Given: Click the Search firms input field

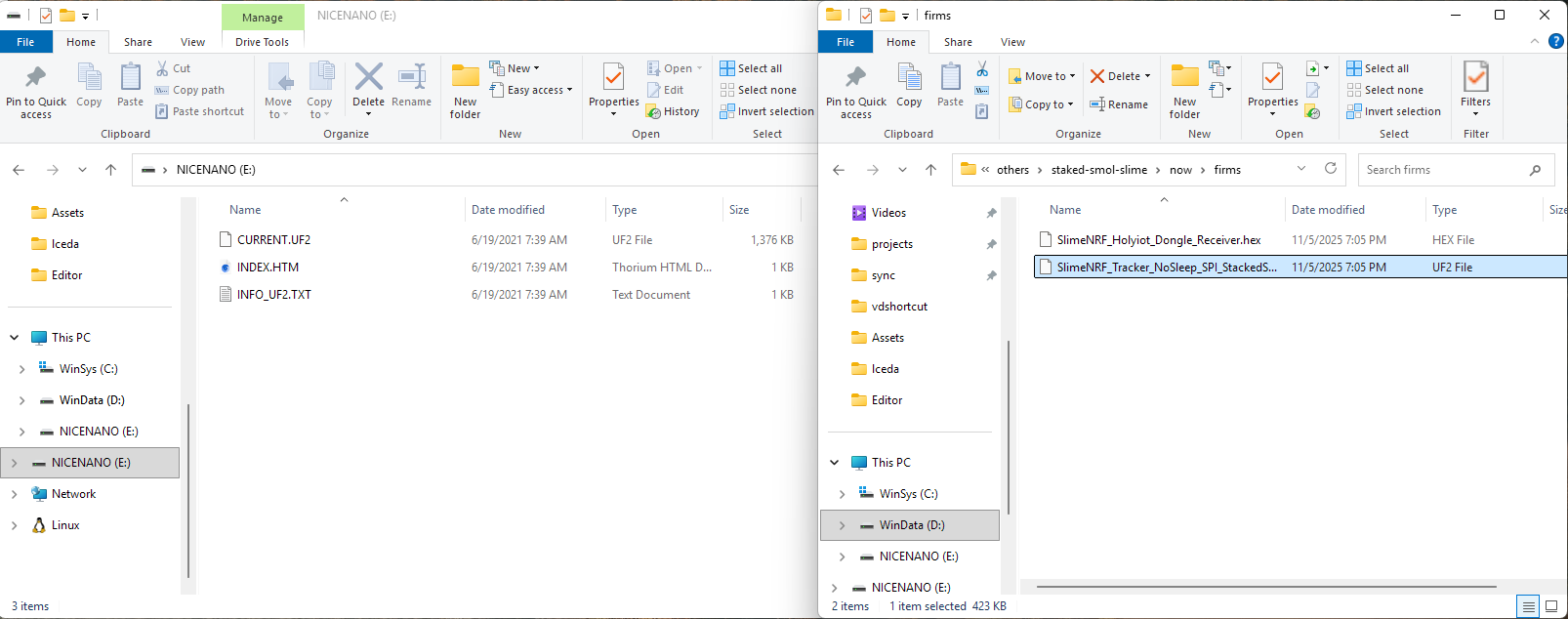Looking at the screenshot, I should (1443, 170).
